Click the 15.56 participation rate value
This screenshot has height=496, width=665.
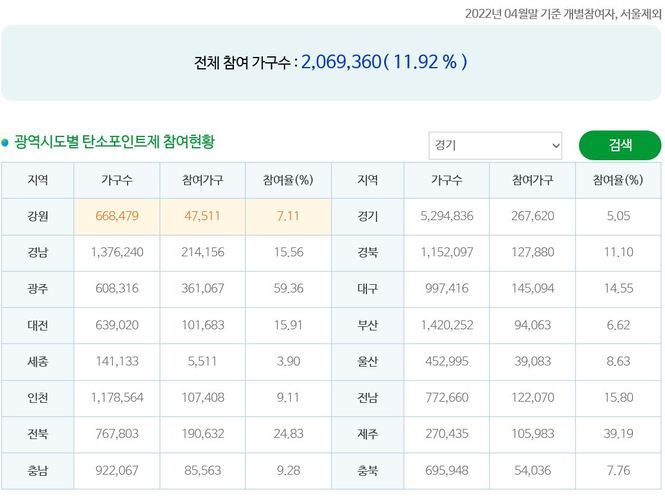[x=288, y=252]
